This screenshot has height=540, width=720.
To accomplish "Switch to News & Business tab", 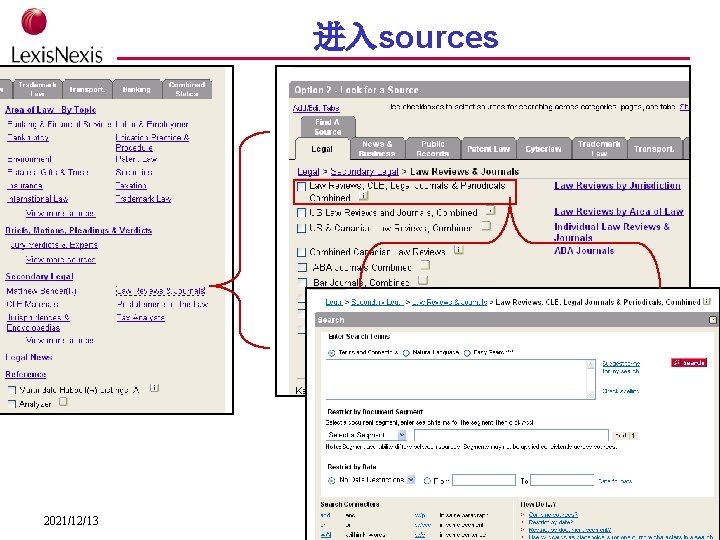I will [x=377, y=148].
